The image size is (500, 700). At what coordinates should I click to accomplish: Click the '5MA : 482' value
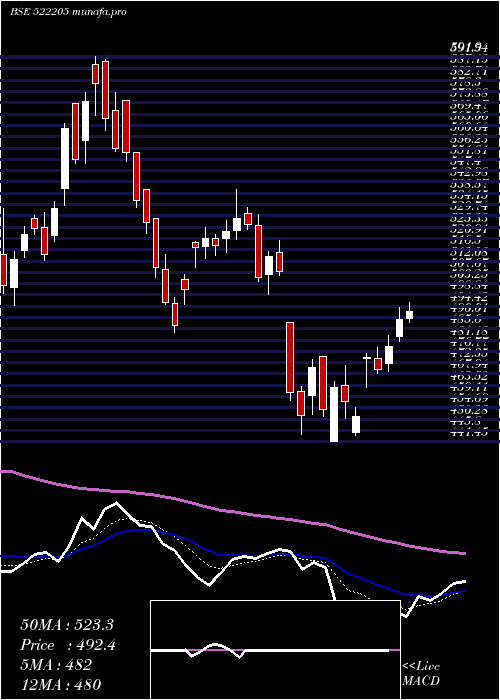click(x=56, y=665)
